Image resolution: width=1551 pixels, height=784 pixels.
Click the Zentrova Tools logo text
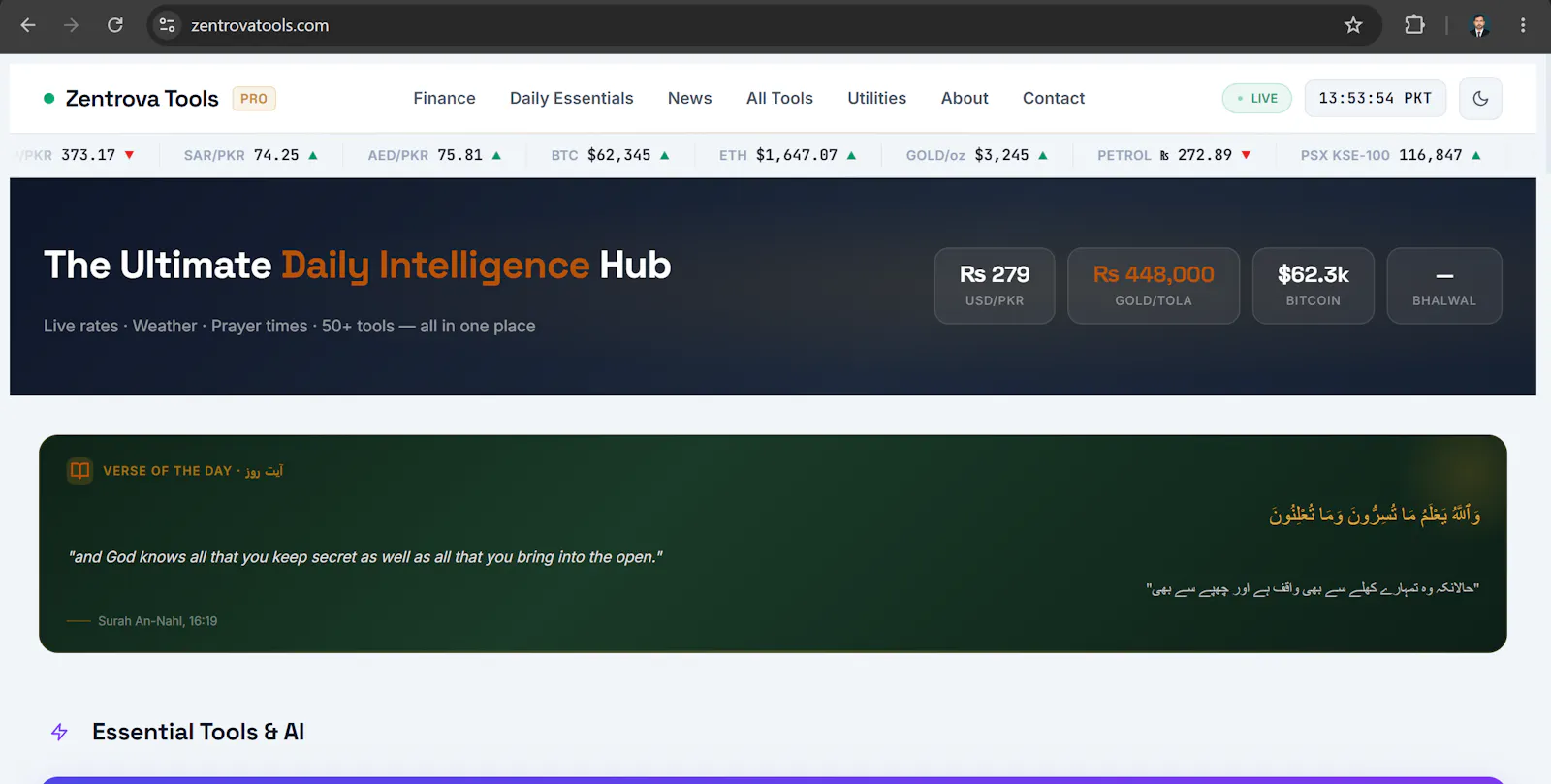(x=142, y=98)
